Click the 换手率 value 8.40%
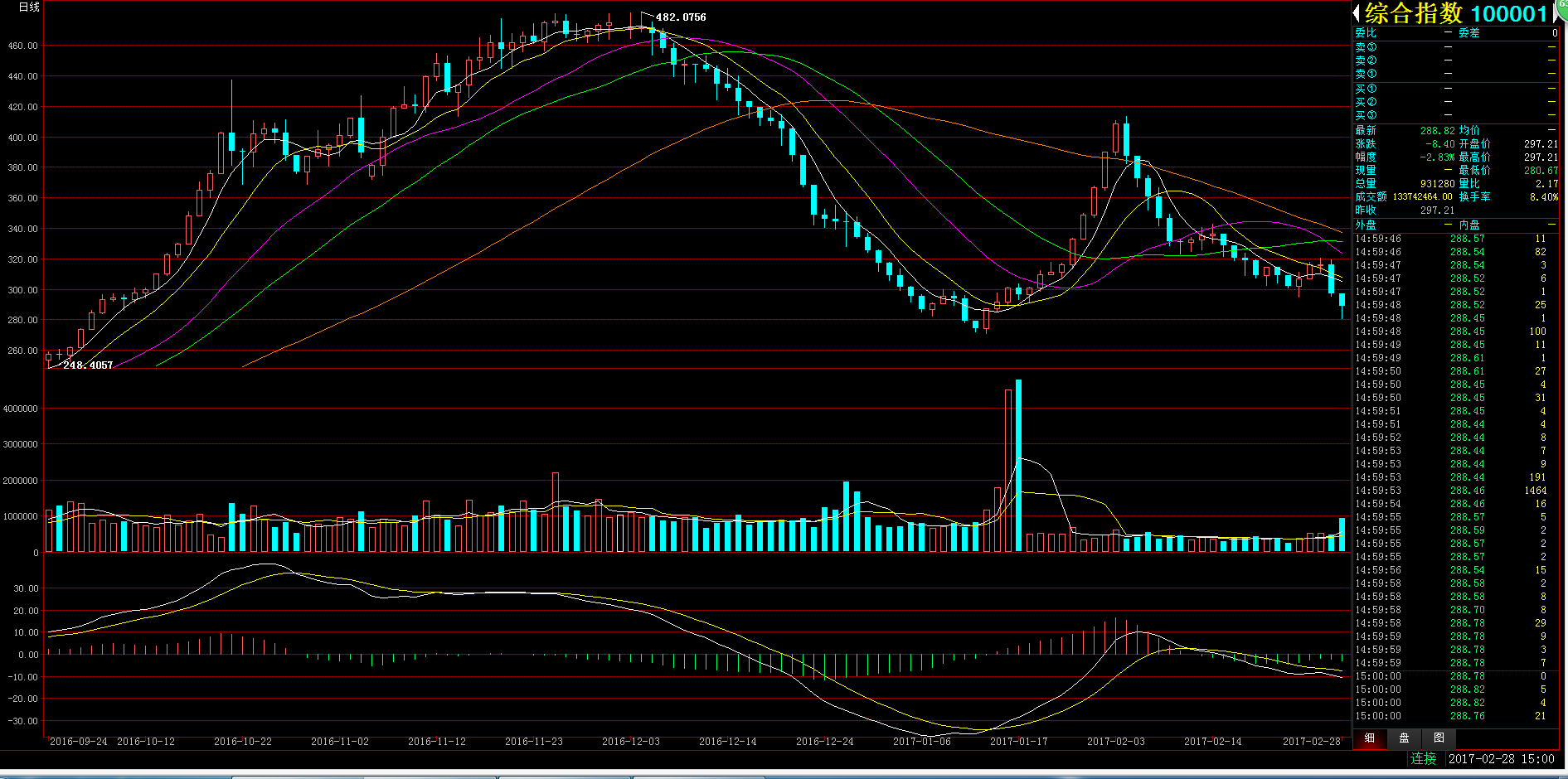 tap(1543, 197)
